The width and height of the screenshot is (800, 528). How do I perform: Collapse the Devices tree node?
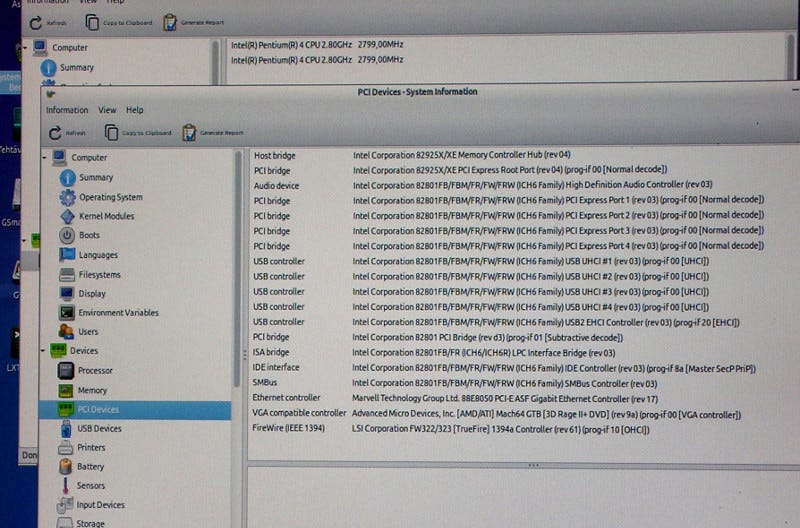point(43,350)
